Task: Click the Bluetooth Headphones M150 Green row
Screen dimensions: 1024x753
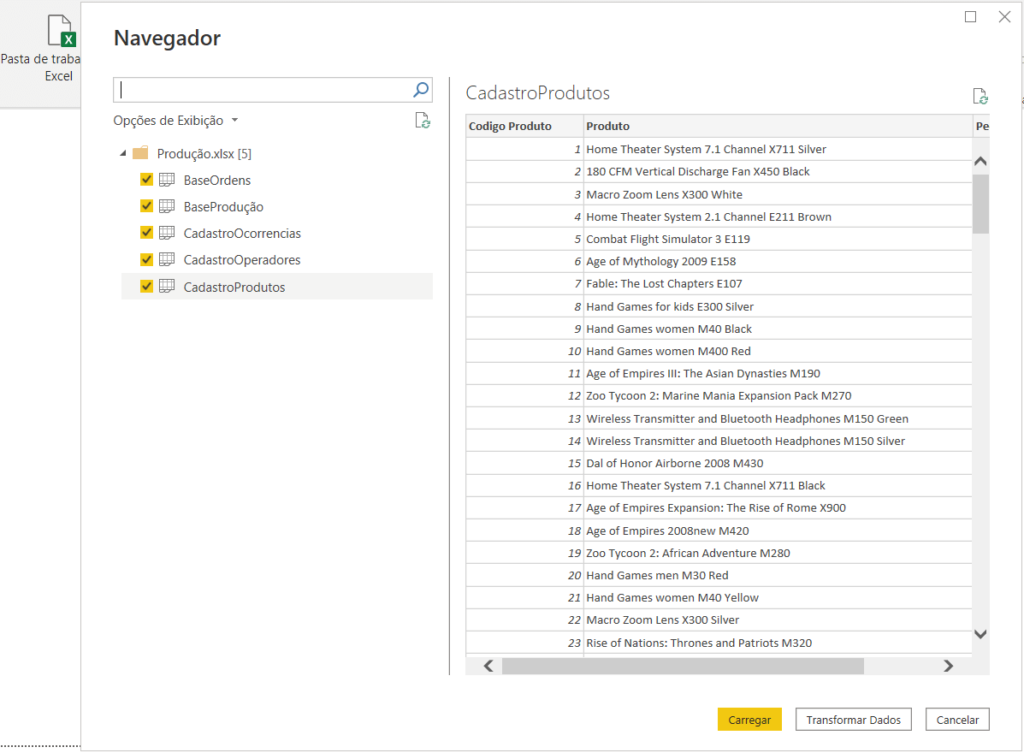Action: tap(719, 419)
